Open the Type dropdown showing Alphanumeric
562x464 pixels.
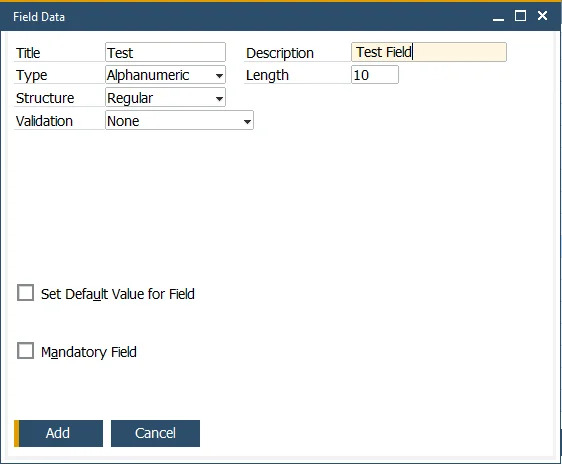[165, 75]
